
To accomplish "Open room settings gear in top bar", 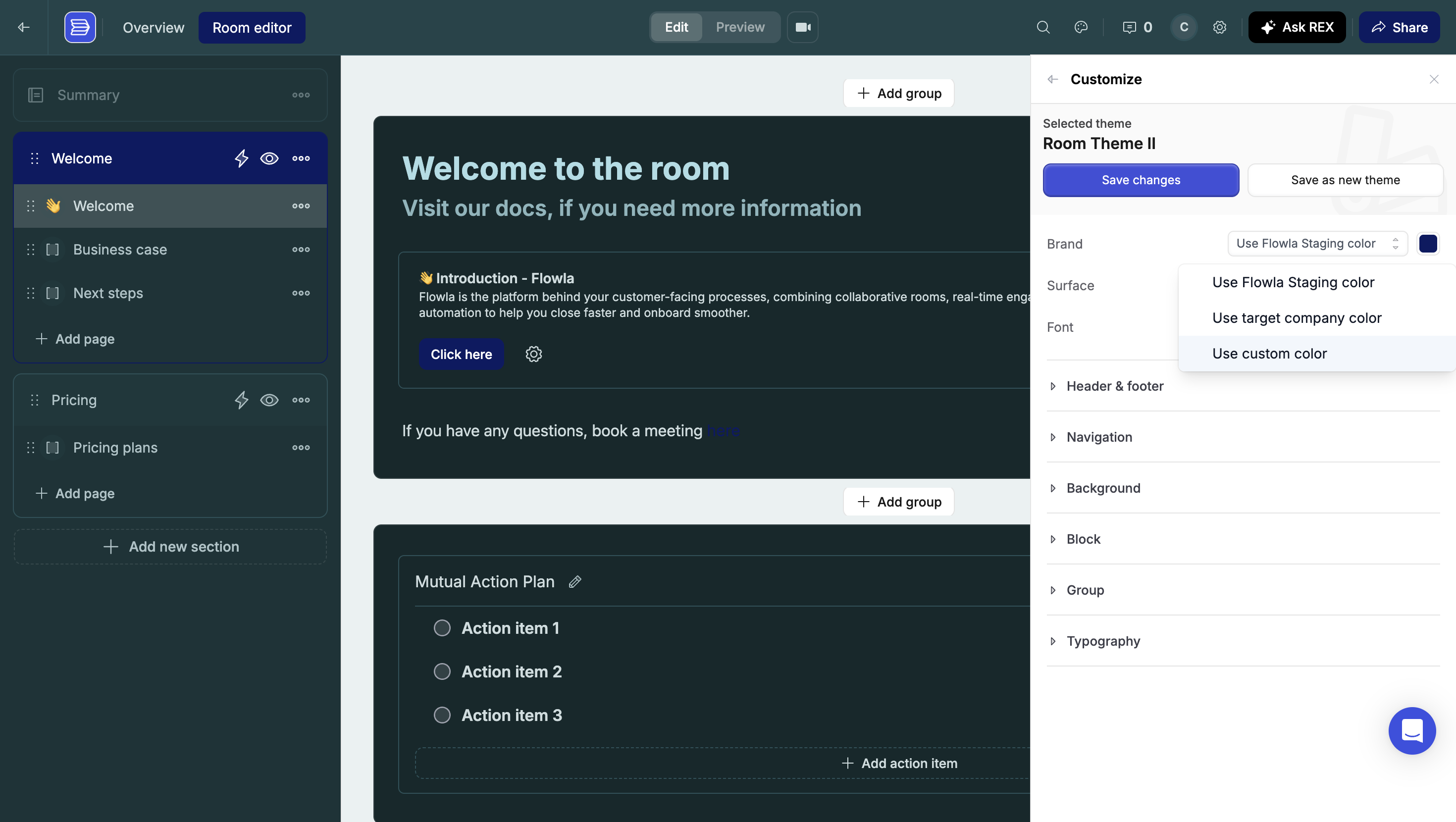I will (1220, 27).
